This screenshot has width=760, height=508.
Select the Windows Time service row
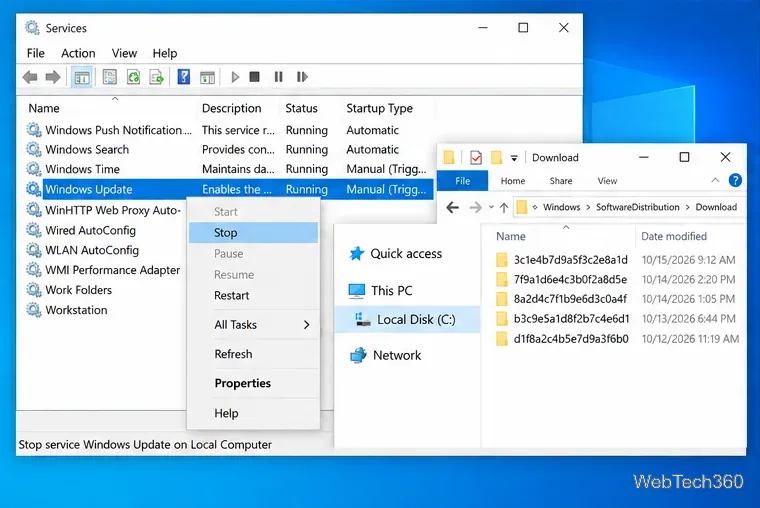point(229,169)
